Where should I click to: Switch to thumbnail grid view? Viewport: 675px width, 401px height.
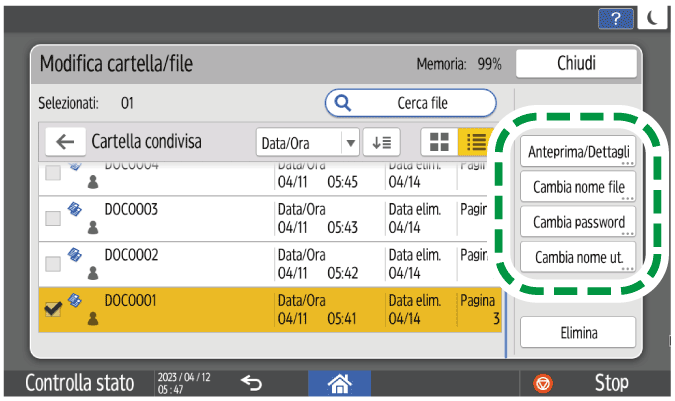tap(439, 142)
